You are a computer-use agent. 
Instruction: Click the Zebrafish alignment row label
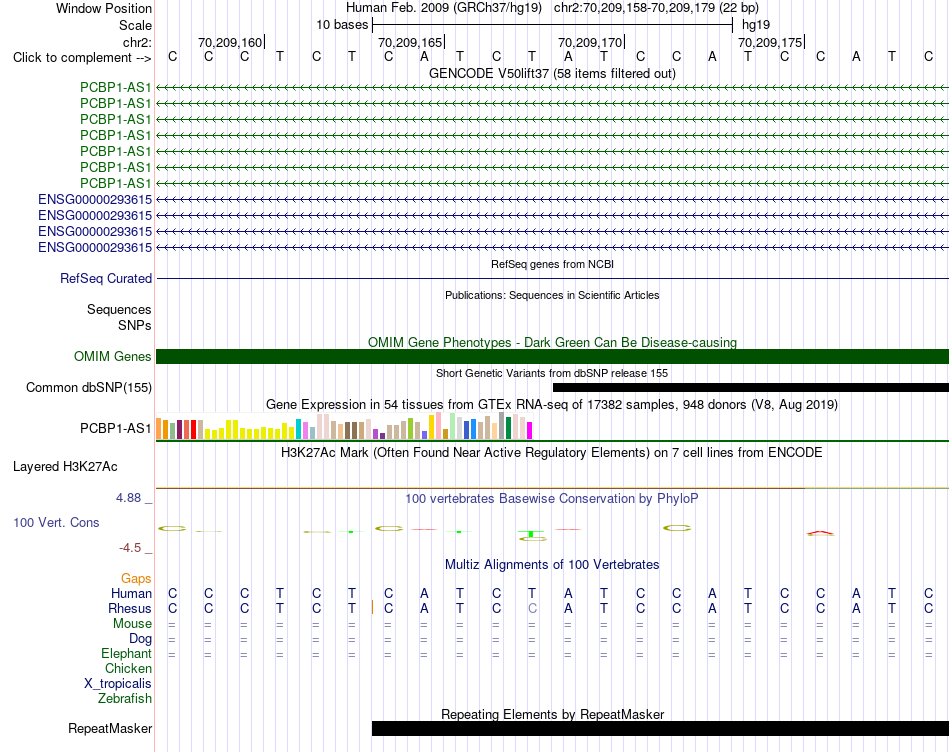(x=125, y=699)
